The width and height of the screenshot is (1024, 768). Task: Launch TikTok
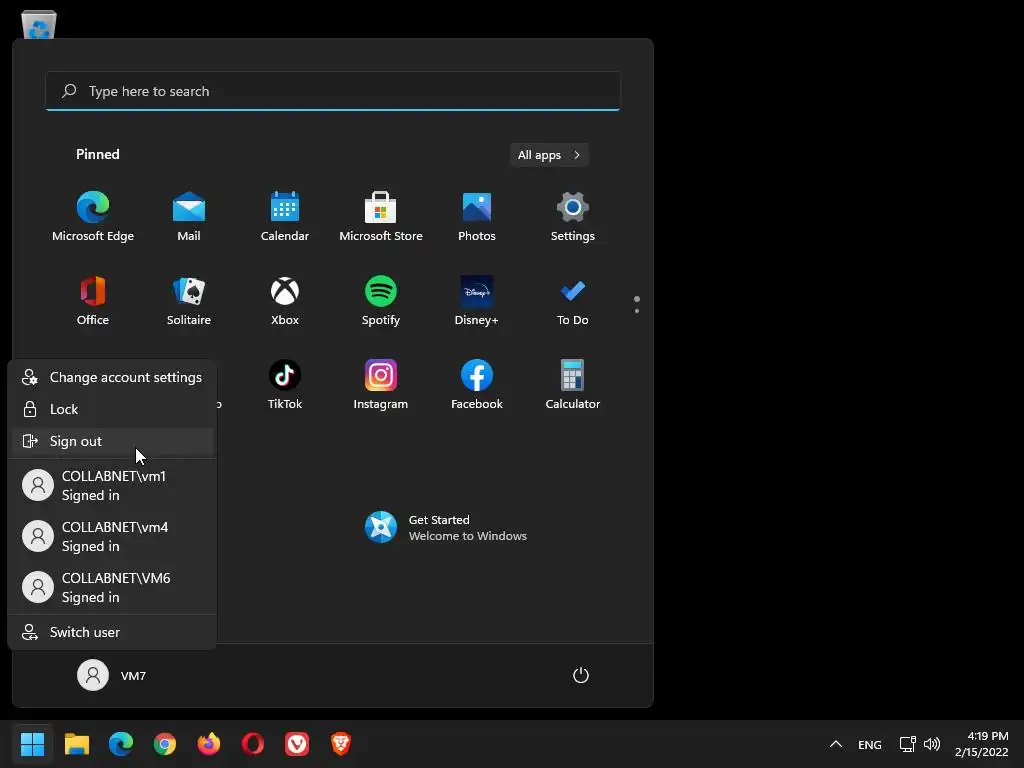click(285, 385)
